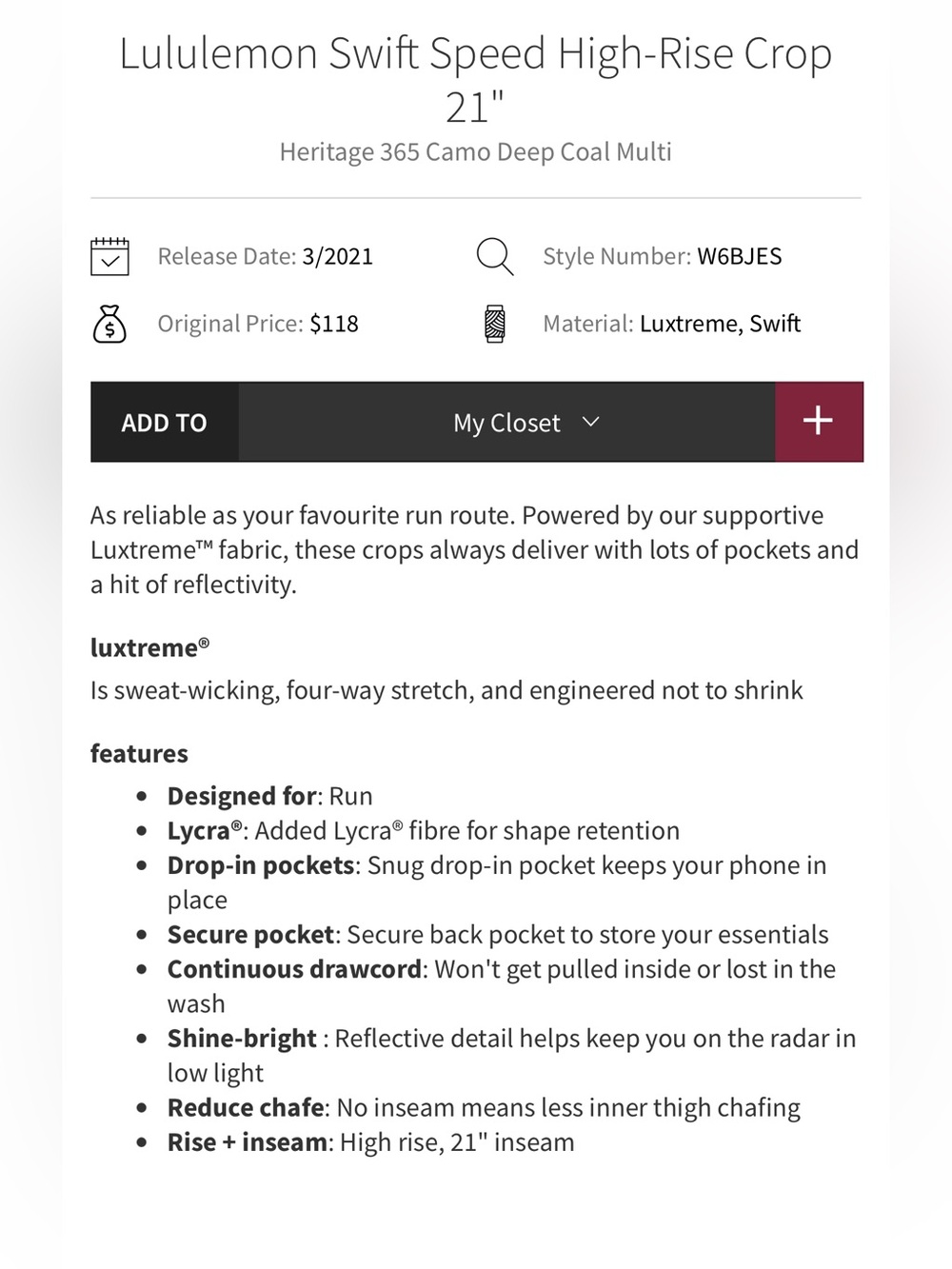Click the ADD TO label
952x1269 pixels.
(164, 423)
